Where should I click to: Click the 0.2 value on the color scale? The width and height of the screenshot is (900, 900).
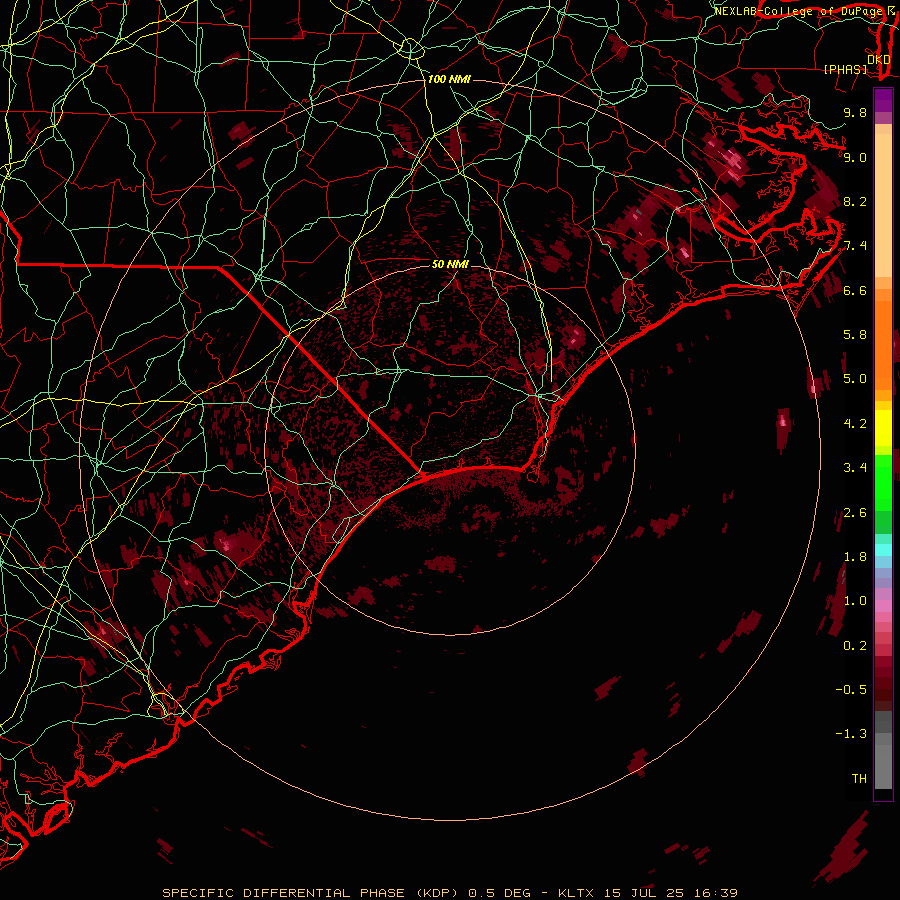855,646
